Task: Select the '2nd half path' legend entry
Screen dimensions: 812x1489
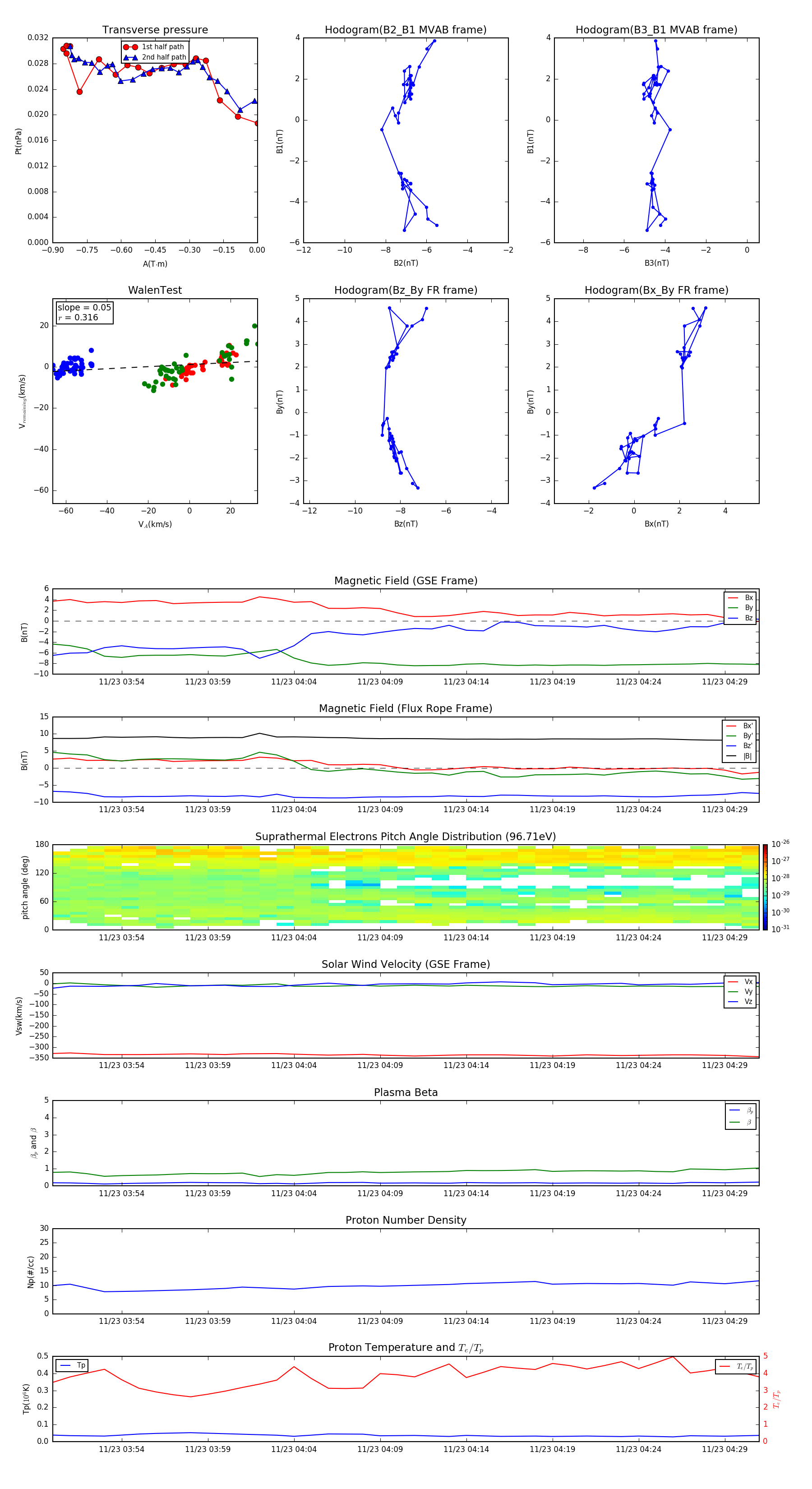Action: 155,57
